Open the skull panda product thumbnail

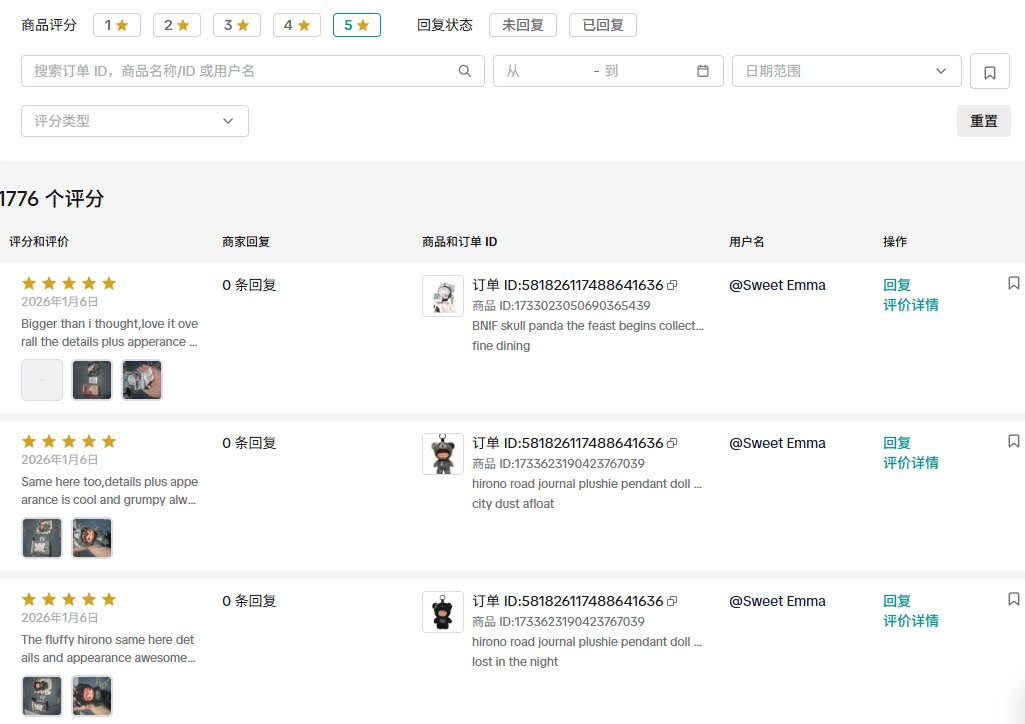[443, 296]
